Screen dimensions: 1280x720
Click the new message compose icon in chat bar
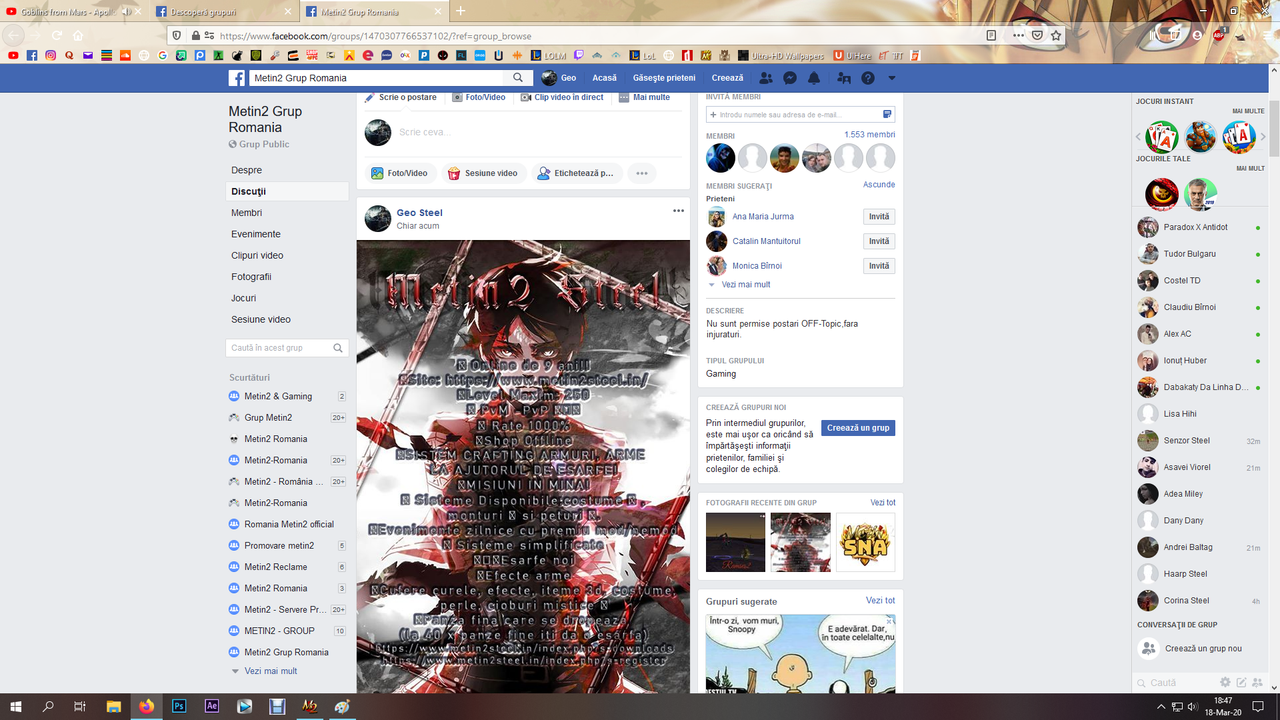pos(1241,682)
